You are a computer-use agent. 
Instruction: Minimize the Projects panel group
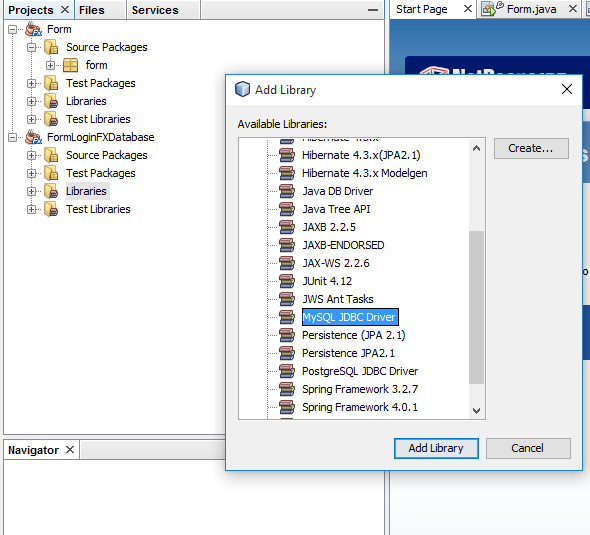click(373, 10)
